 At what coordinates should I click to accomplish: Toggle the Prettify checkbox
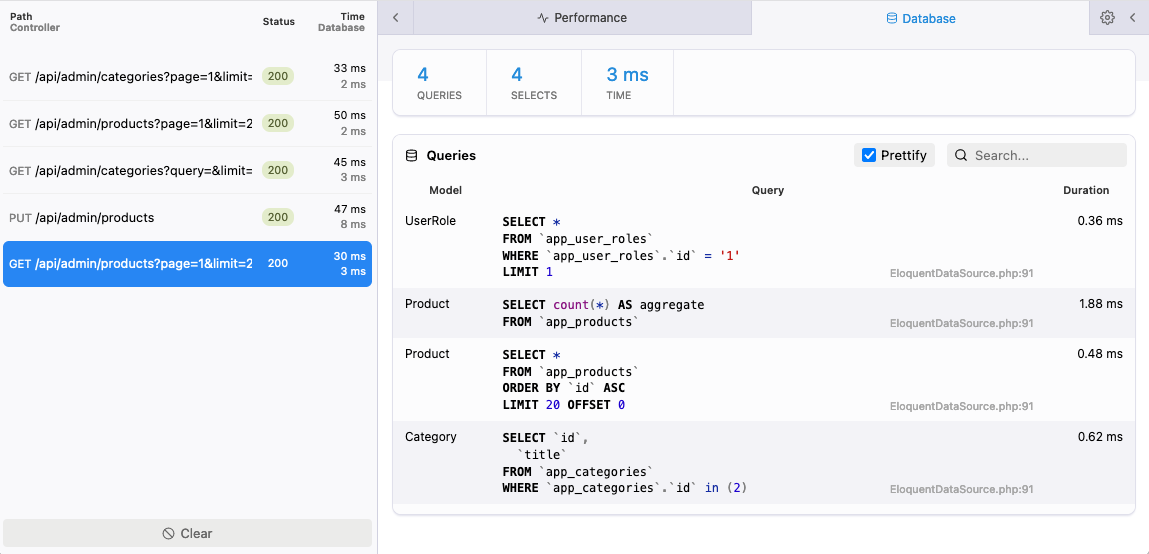point(869,155)
